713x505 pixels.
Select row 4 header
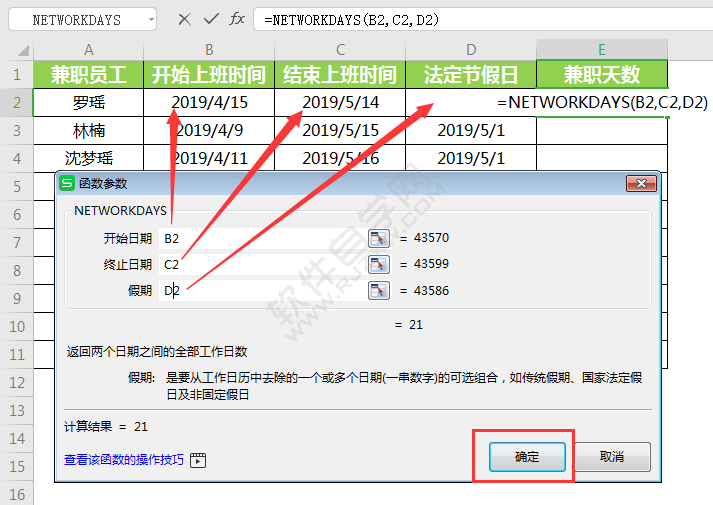click(x=17, y=158)
